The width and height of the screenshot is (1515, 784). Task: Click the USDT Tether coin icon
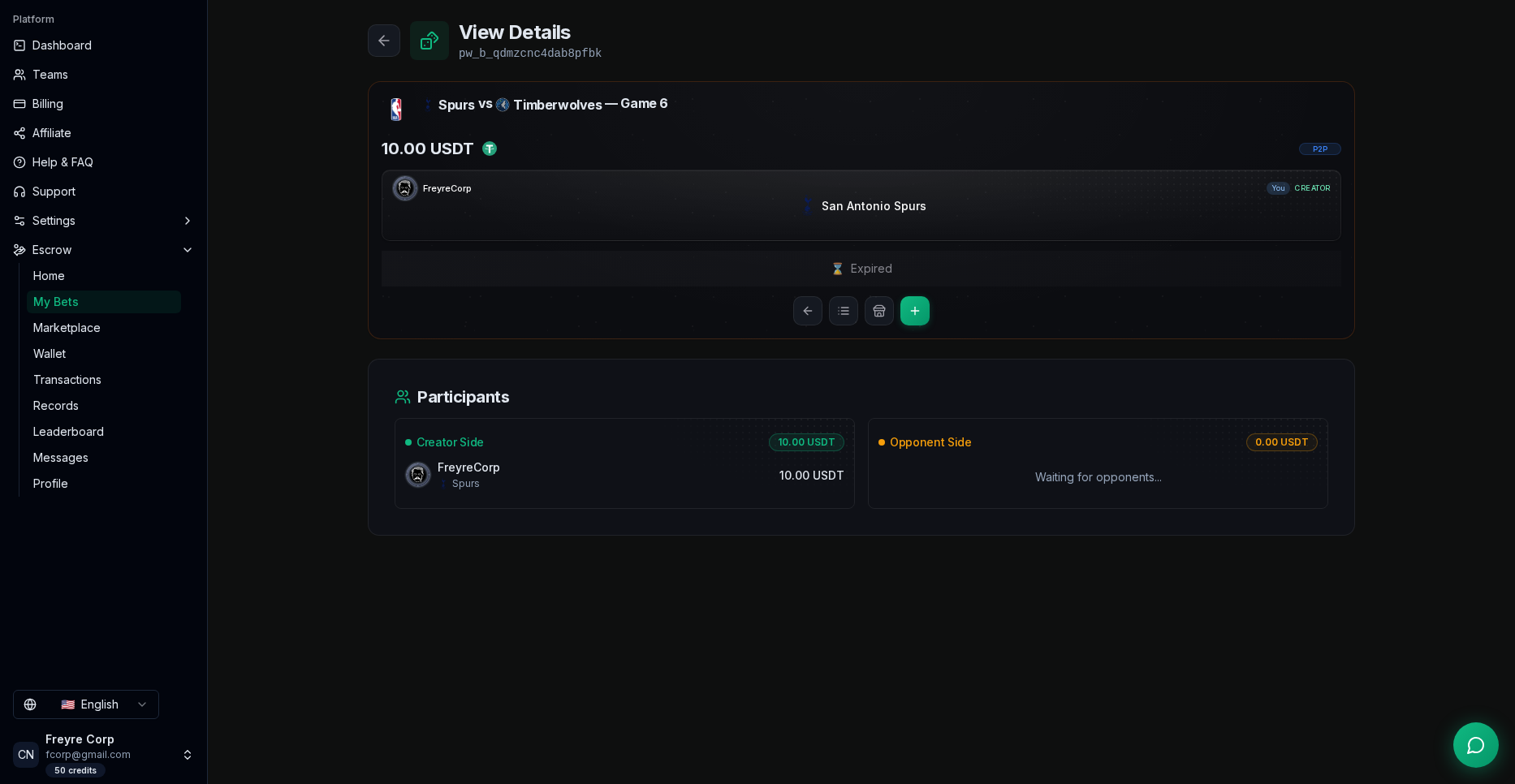tap(490, 149)
